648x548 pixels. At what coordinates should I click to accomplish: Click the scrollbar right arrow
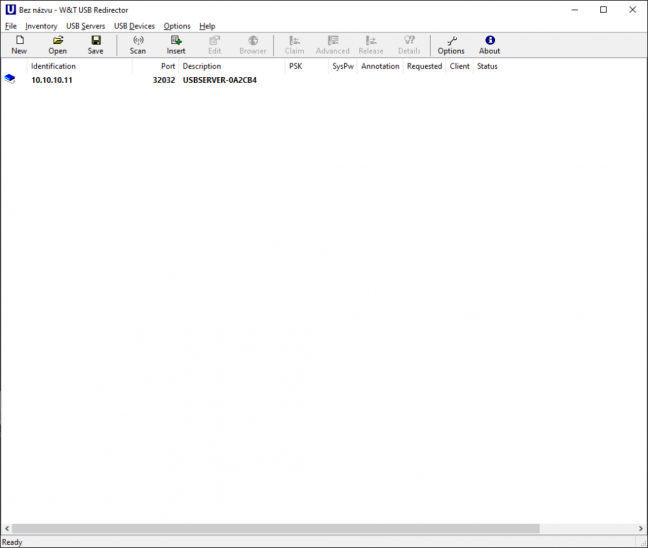[641, 529]
